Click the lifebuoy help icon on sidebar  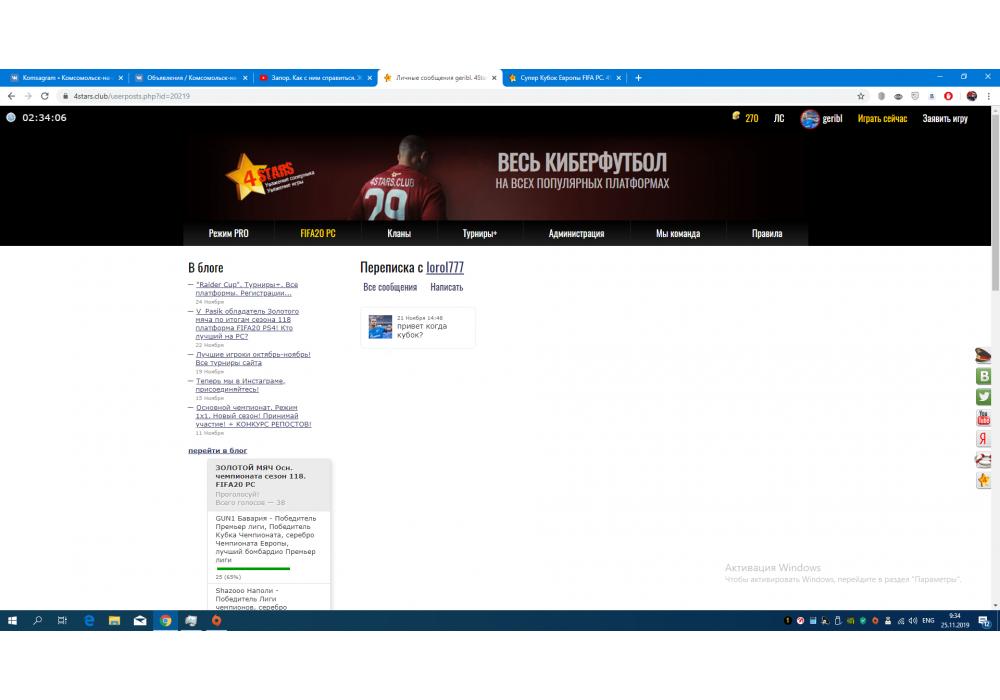click(x=984, y=460)
